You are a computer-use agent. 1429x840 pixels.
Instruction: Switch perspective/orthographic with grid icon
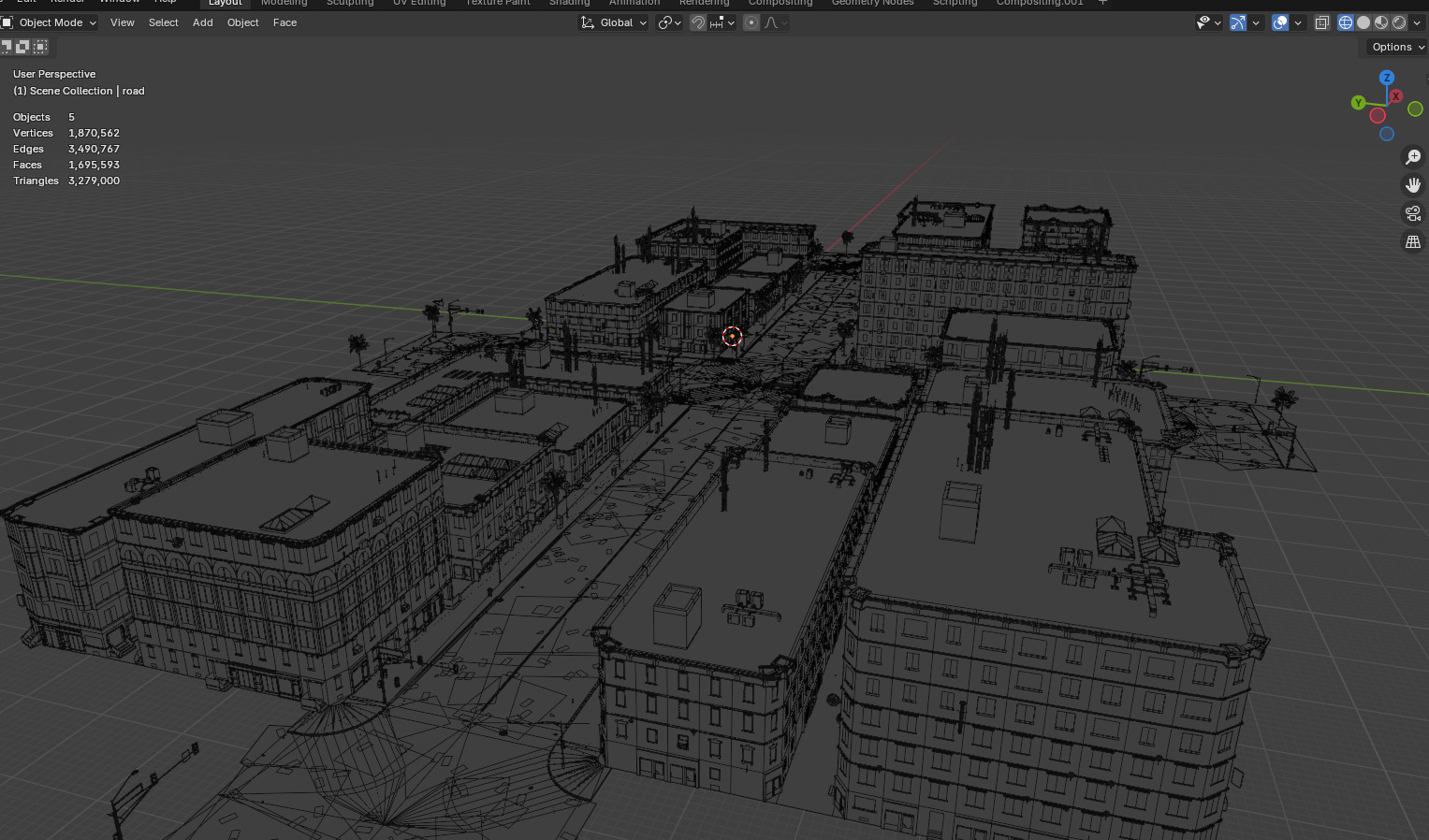tap(1413, 241)
